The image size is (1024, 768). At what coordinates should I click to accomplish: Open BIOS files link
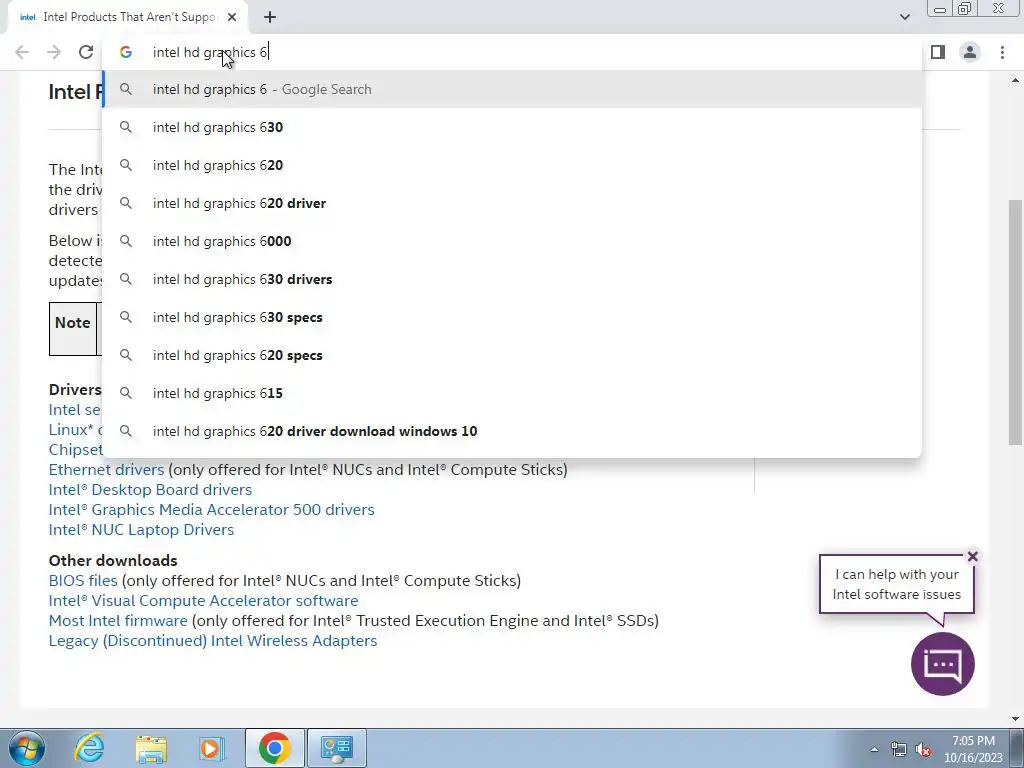[x=83, y=581]
